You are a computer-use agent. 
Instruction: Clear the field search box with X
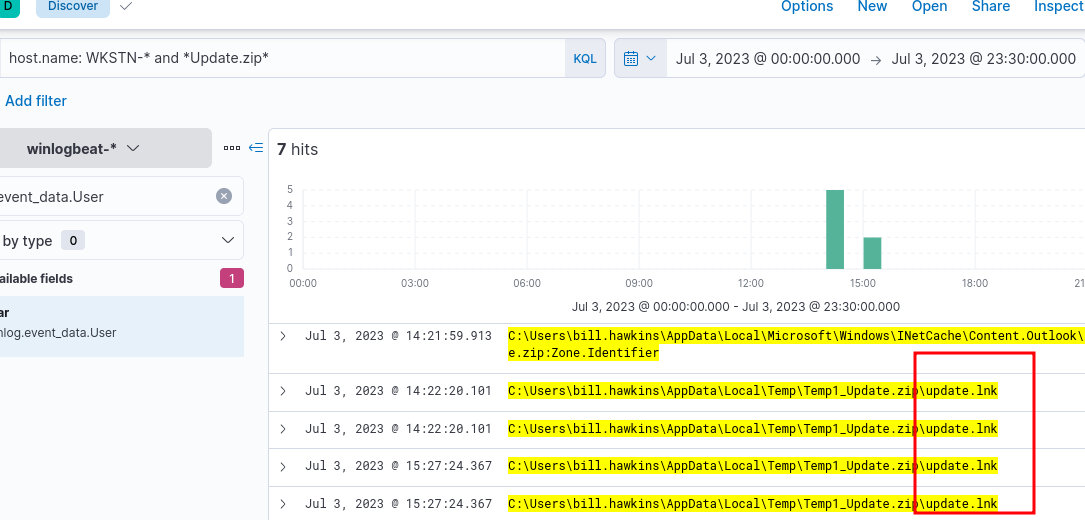[x=224, y=196]
